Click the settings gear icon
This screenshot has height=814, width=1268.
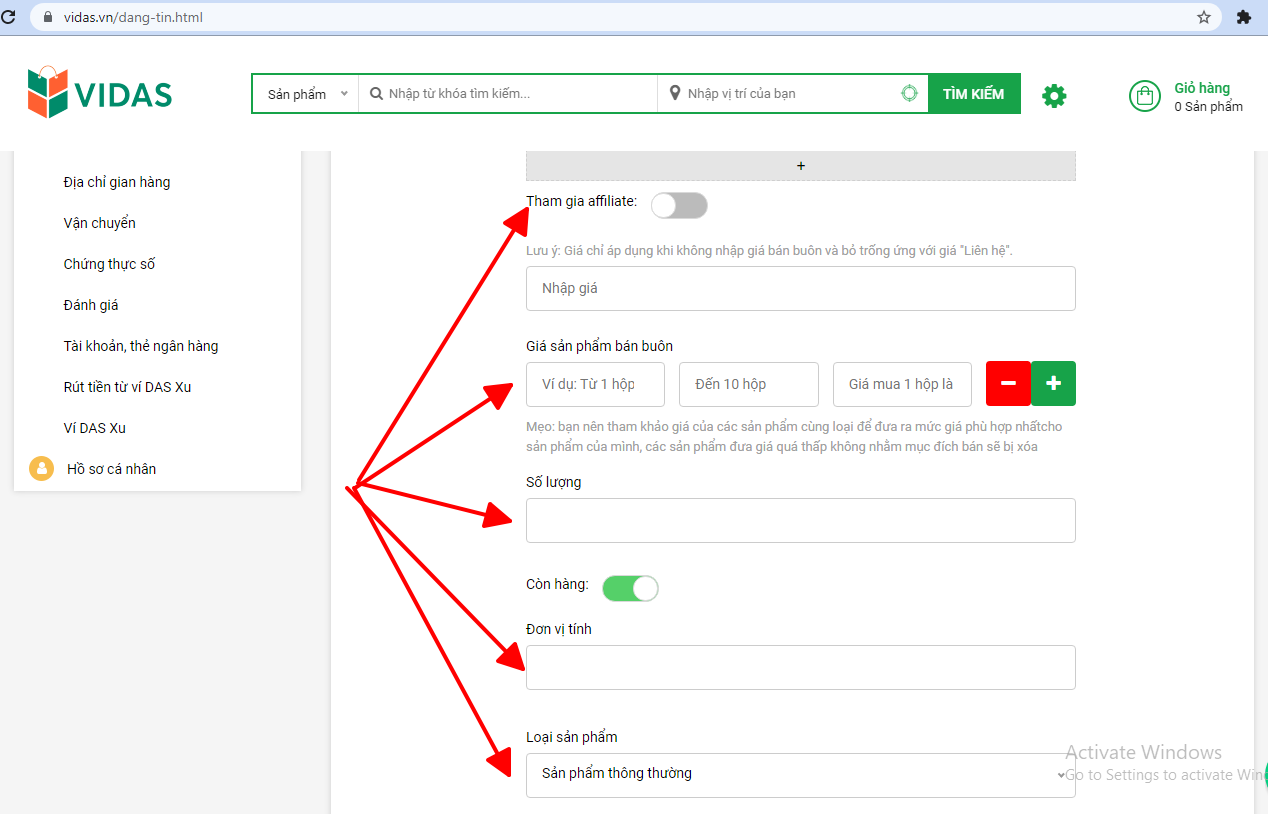[1054, 96]
